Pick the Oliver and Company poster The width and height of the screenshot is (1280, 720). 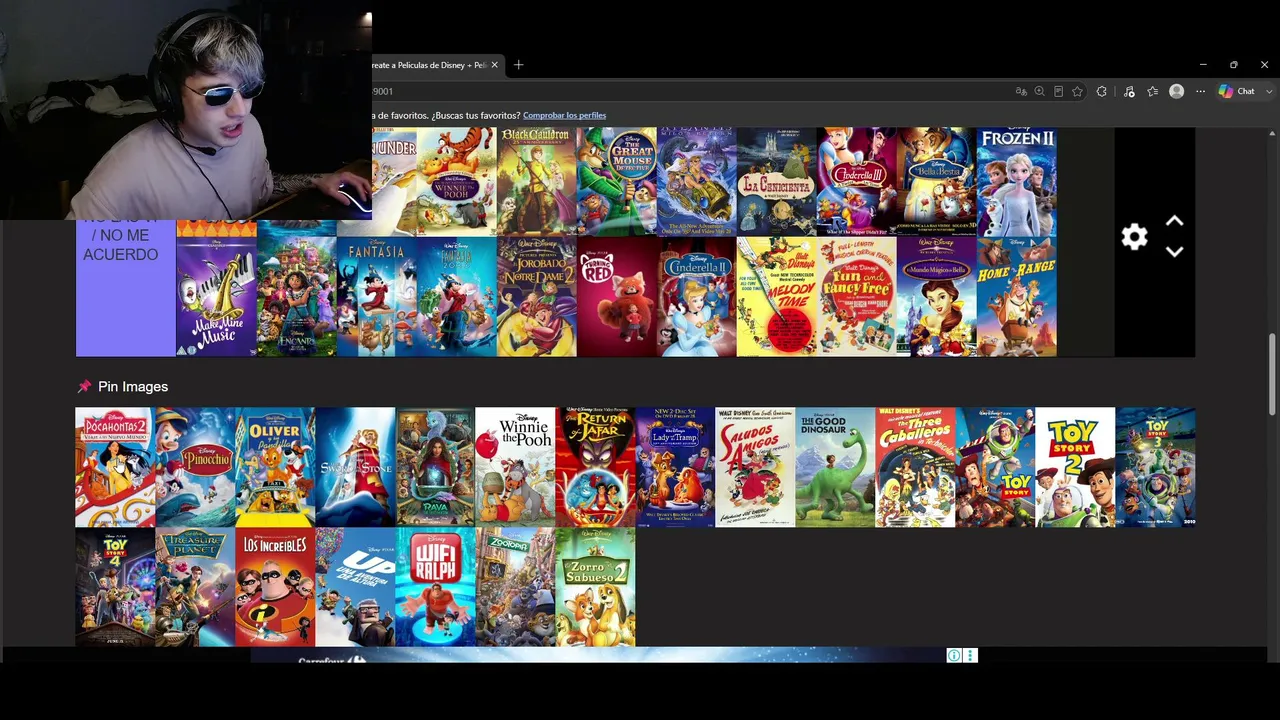(x=275, y=467)
